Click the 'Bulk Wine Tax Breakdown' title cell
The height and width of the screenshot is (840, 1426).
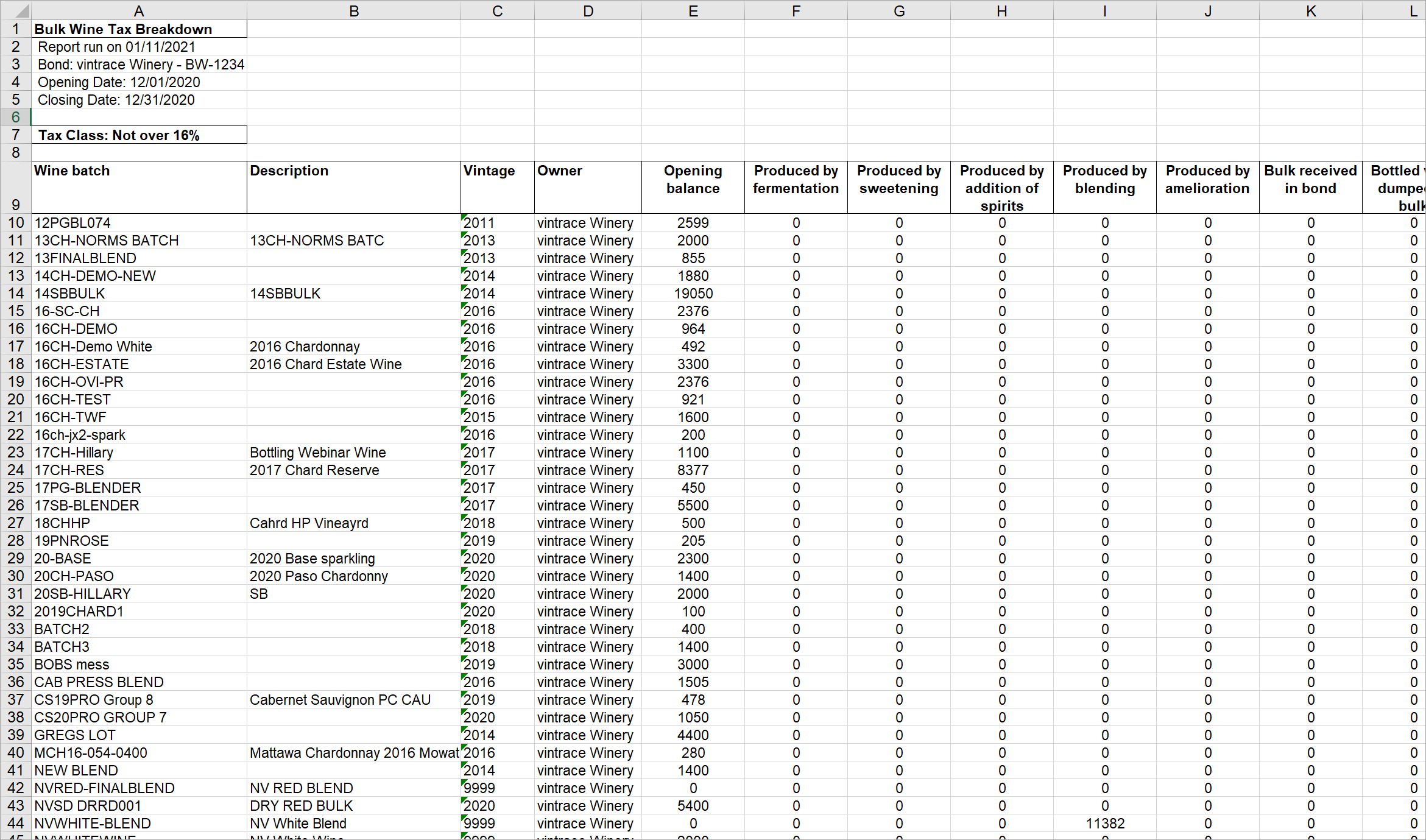(x=139, y=29)
